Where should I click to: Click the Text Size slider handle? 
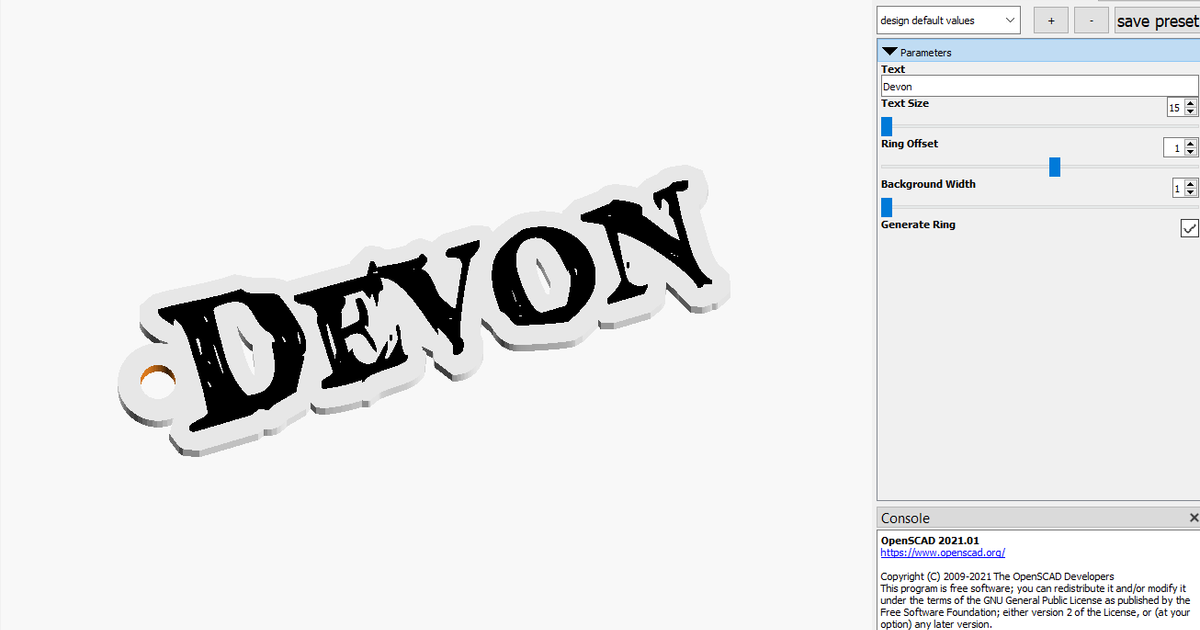885,126
